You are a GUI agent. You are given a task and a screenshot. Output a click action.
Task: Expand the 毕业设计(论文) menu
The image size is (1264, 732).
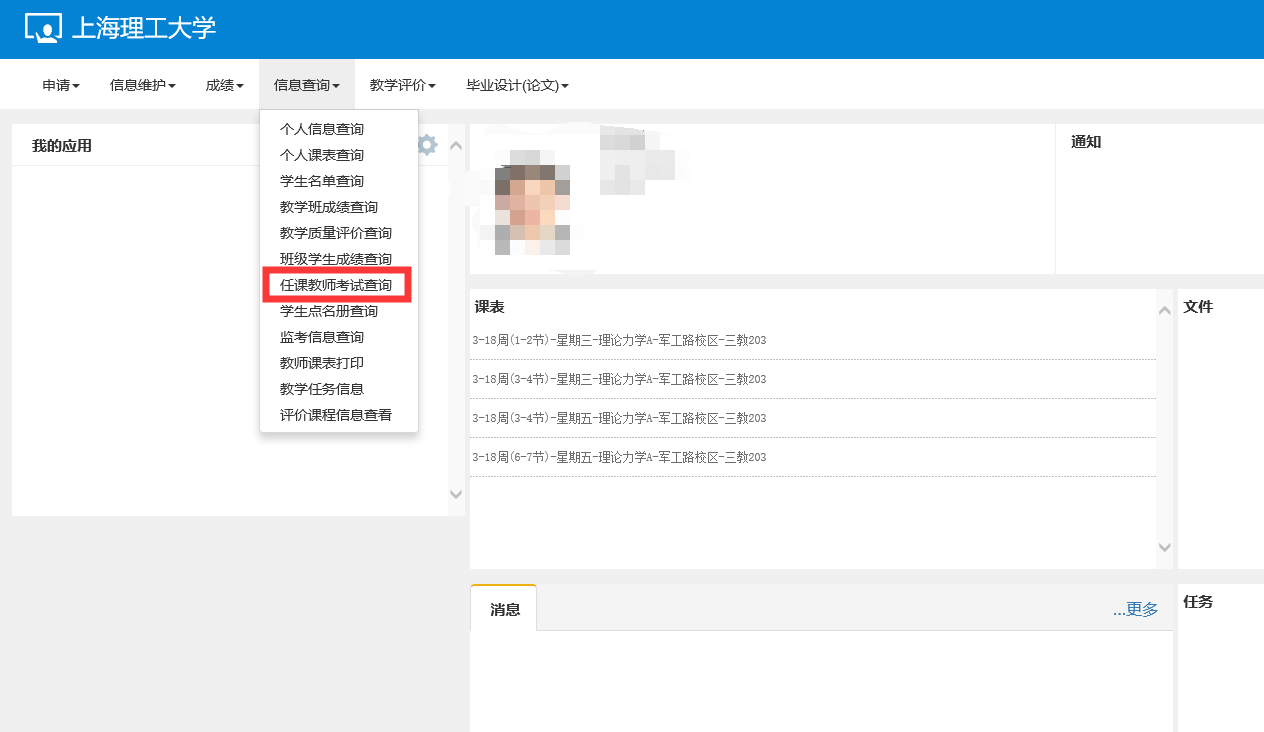(517, 86)
